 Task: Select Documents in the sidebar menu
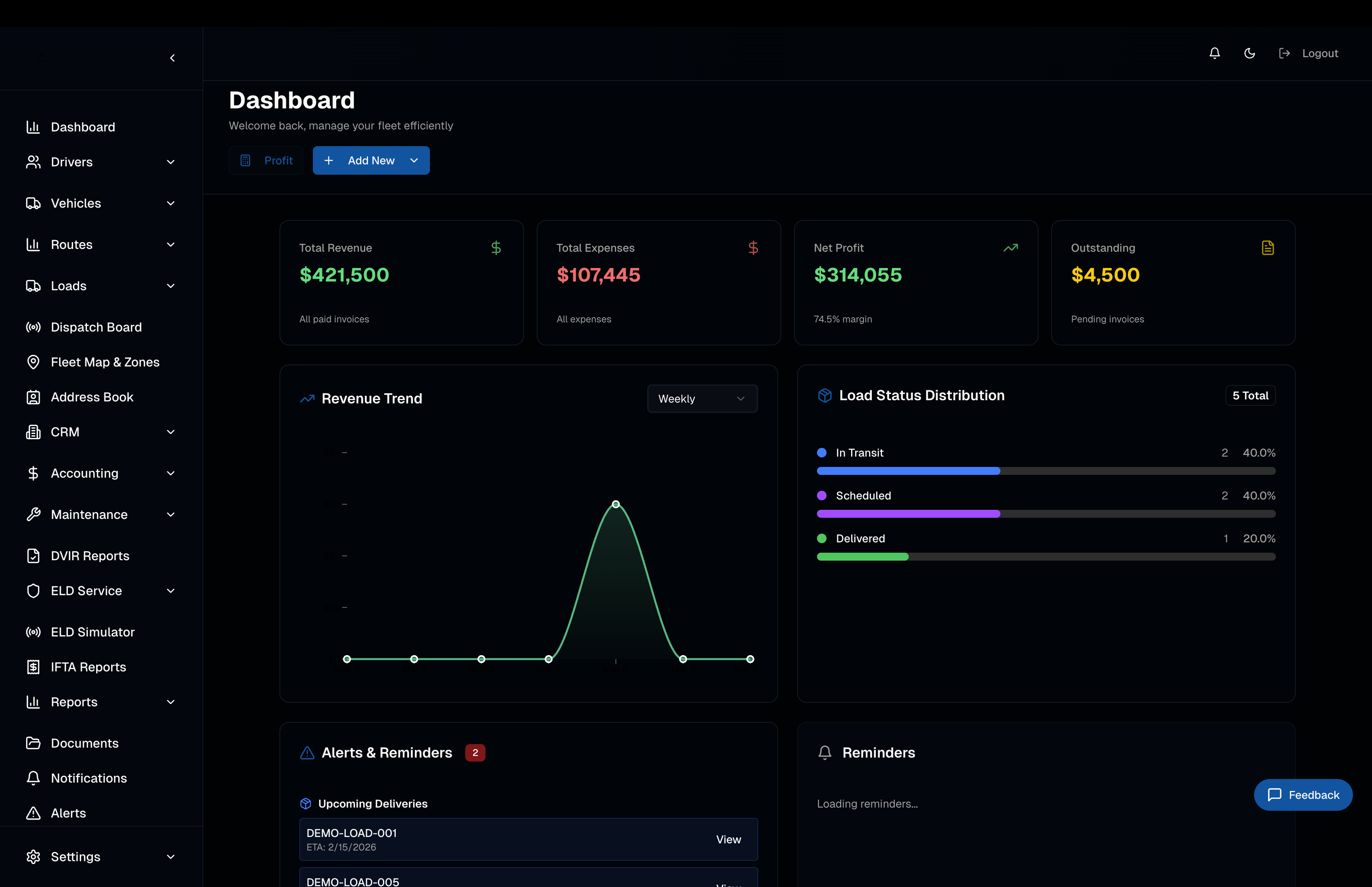click(84, 743)
